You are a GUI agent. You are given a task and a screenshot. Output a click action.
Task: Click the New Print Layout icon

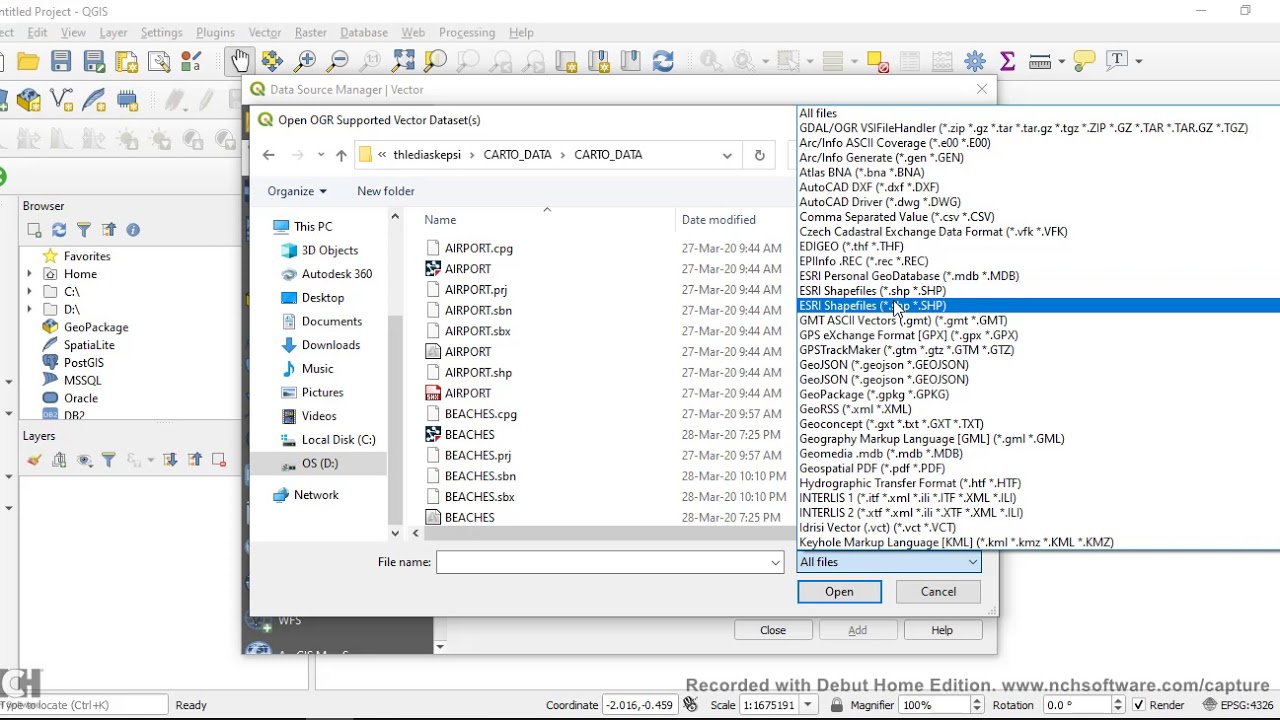[126, 61]
